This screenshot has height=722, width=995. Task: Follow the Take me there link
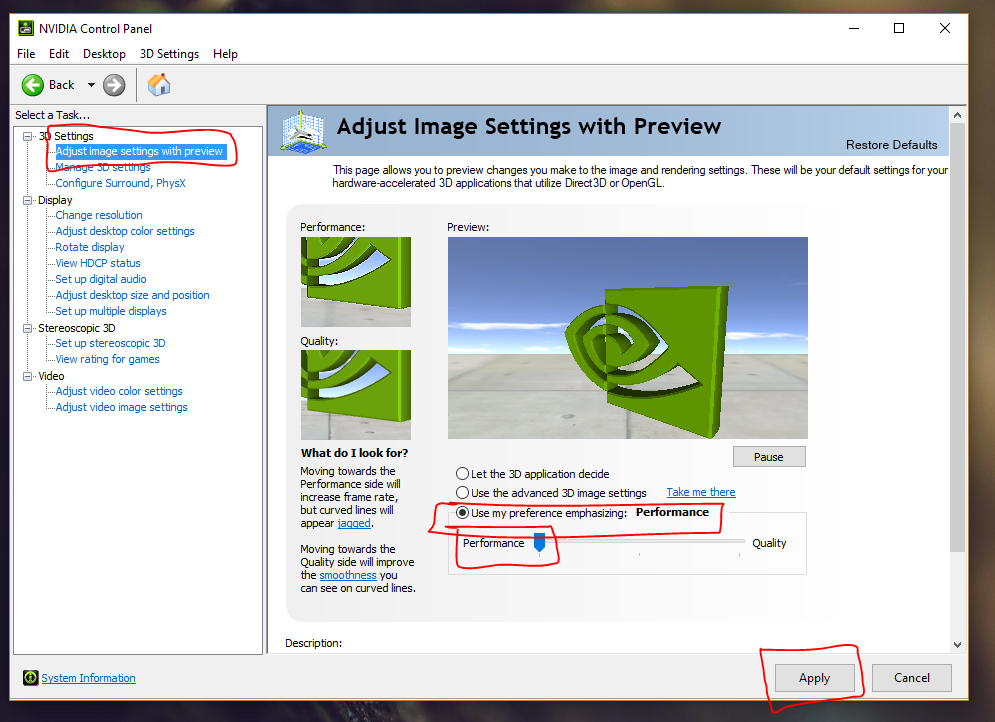tap(701, 492)
